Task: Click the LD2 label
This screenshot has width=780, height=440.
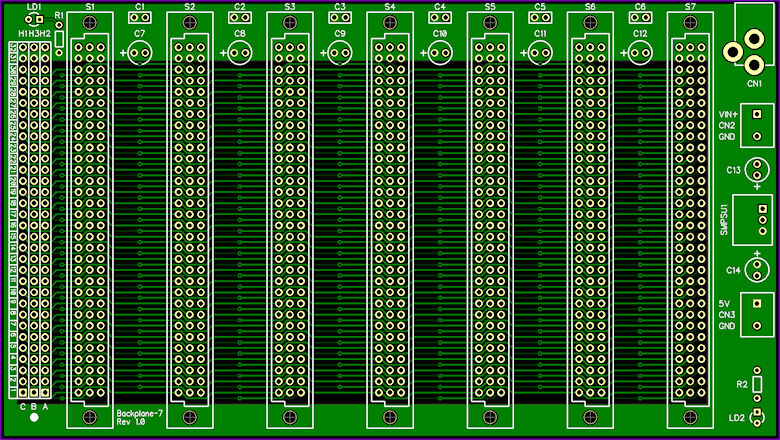Action: click(736, 418)
